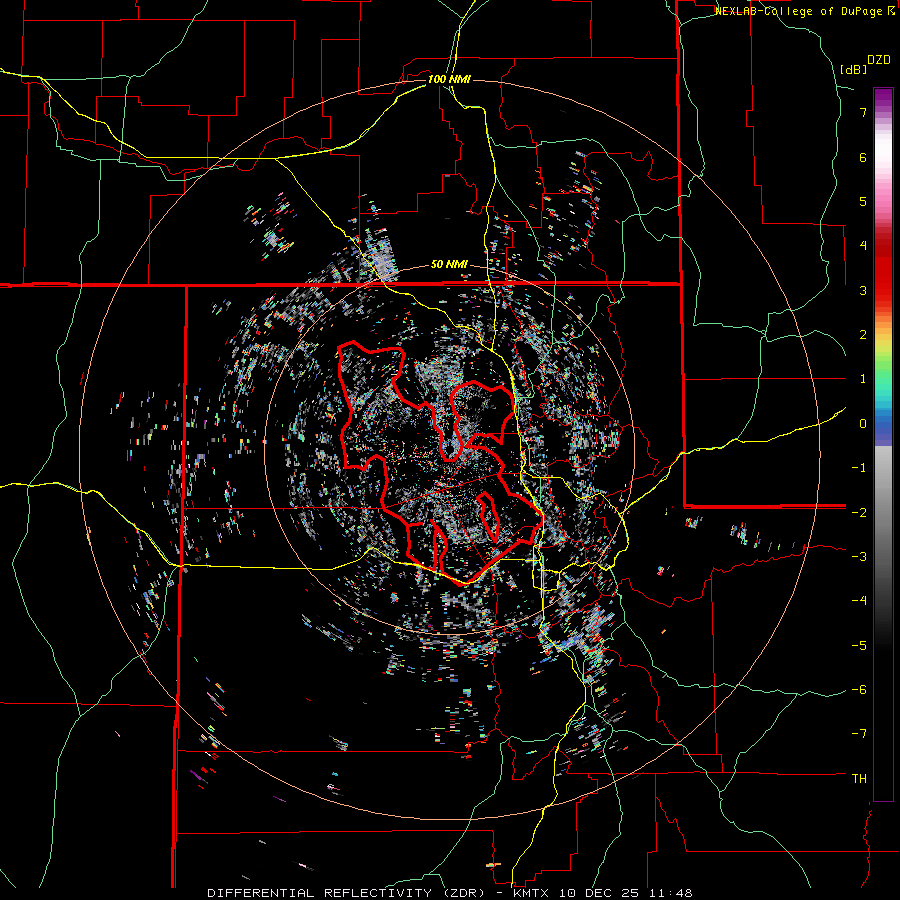900x900 pixels.
Task: Click the 5 value on color scale
Action: pos(863,201)
